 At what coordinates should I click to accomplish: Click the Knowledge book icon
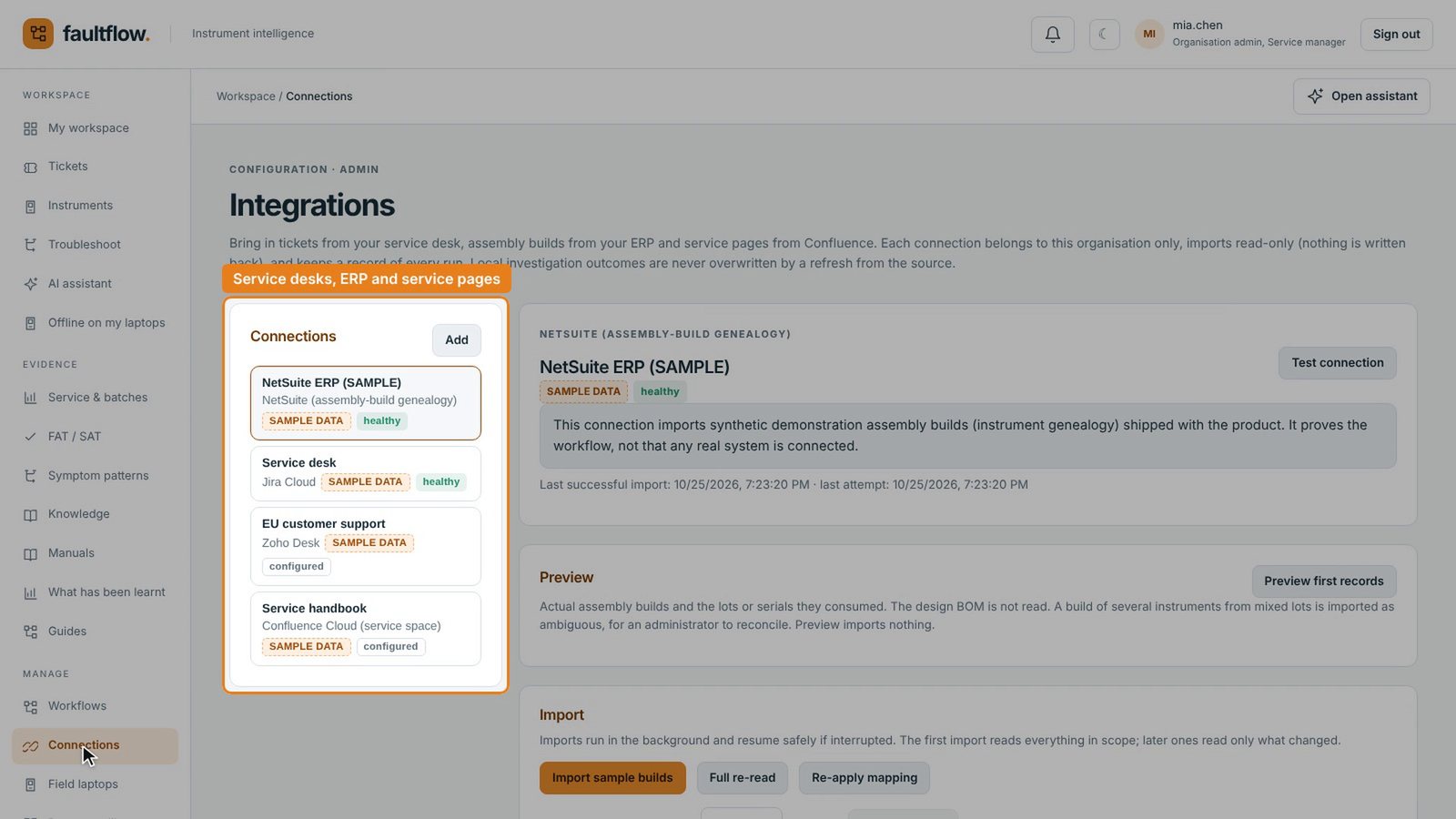point(30,514)
